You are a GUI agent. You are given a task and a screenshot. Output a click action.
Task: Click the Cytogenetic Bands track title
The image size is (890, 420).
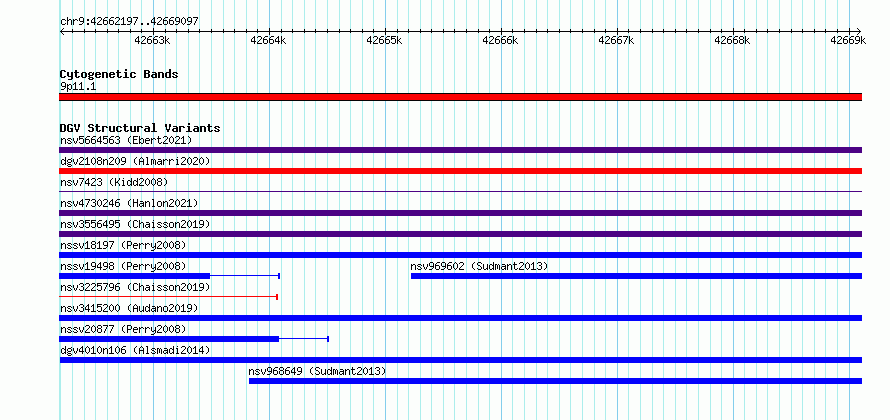click(119, 74)
